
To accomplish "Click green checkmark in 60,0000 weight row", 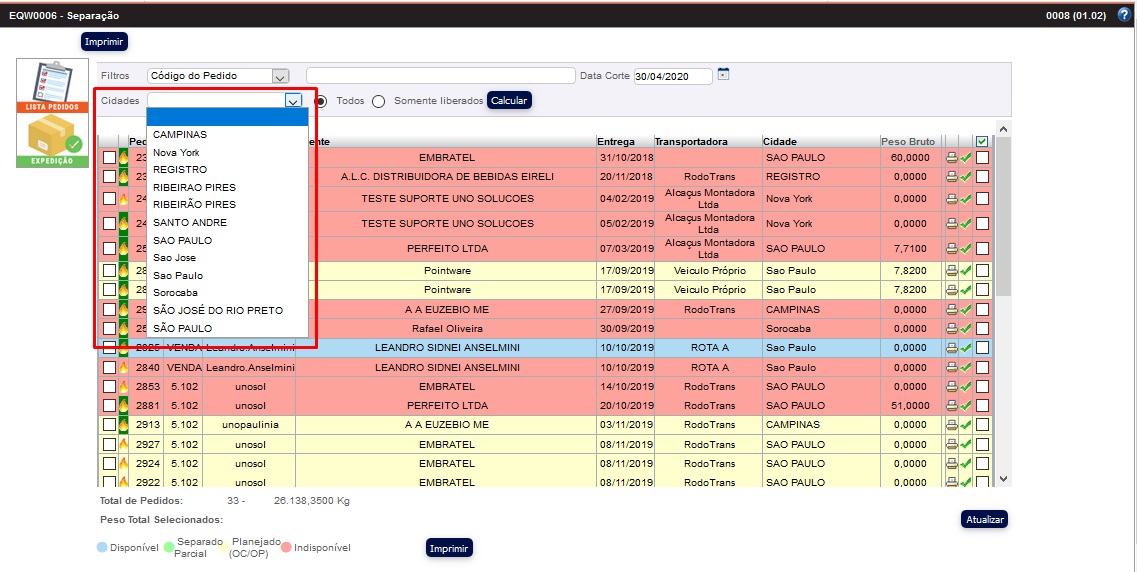I will [966, 158].
